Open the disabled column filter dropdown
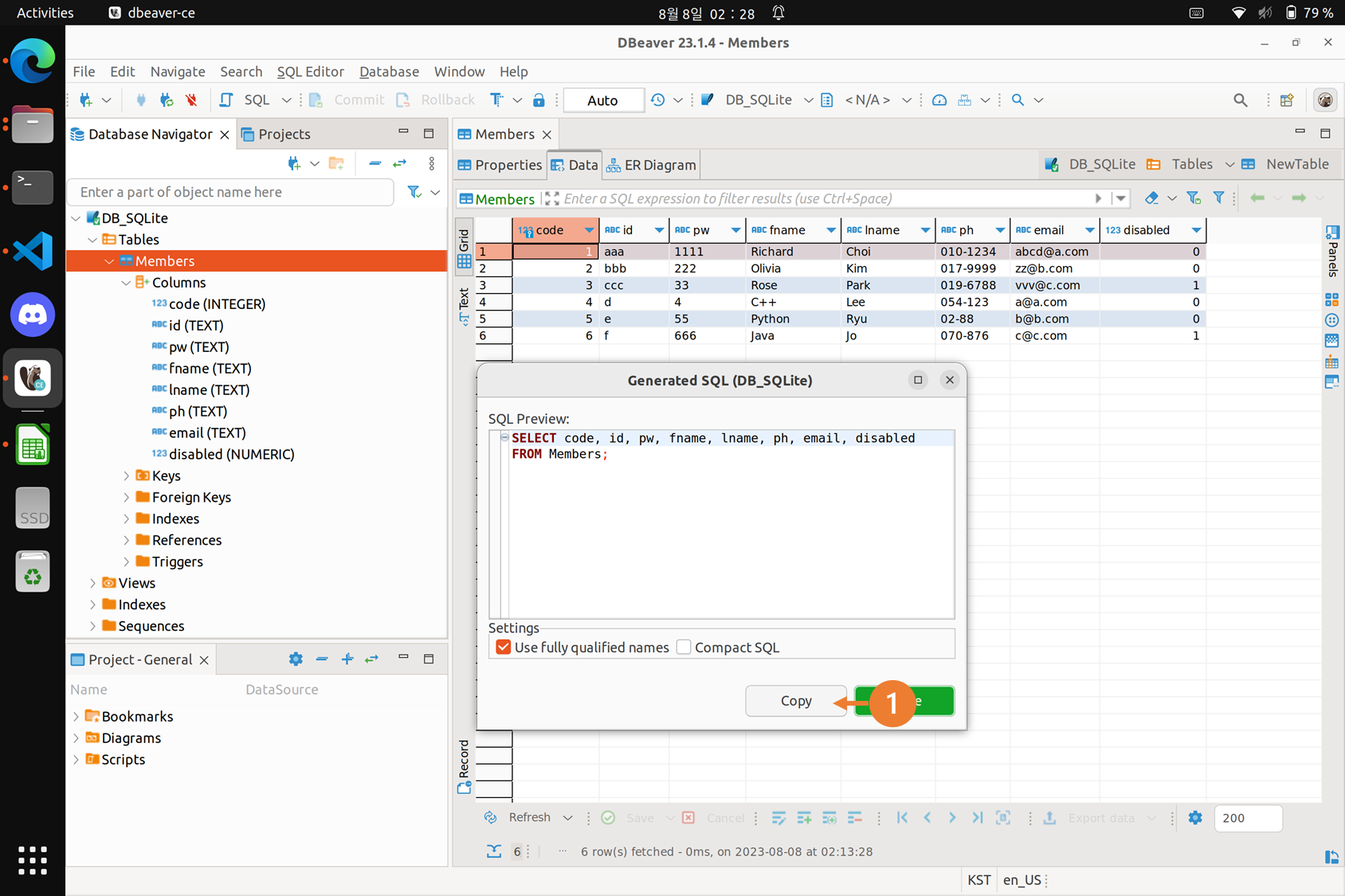 click(x=1196, y=230)
